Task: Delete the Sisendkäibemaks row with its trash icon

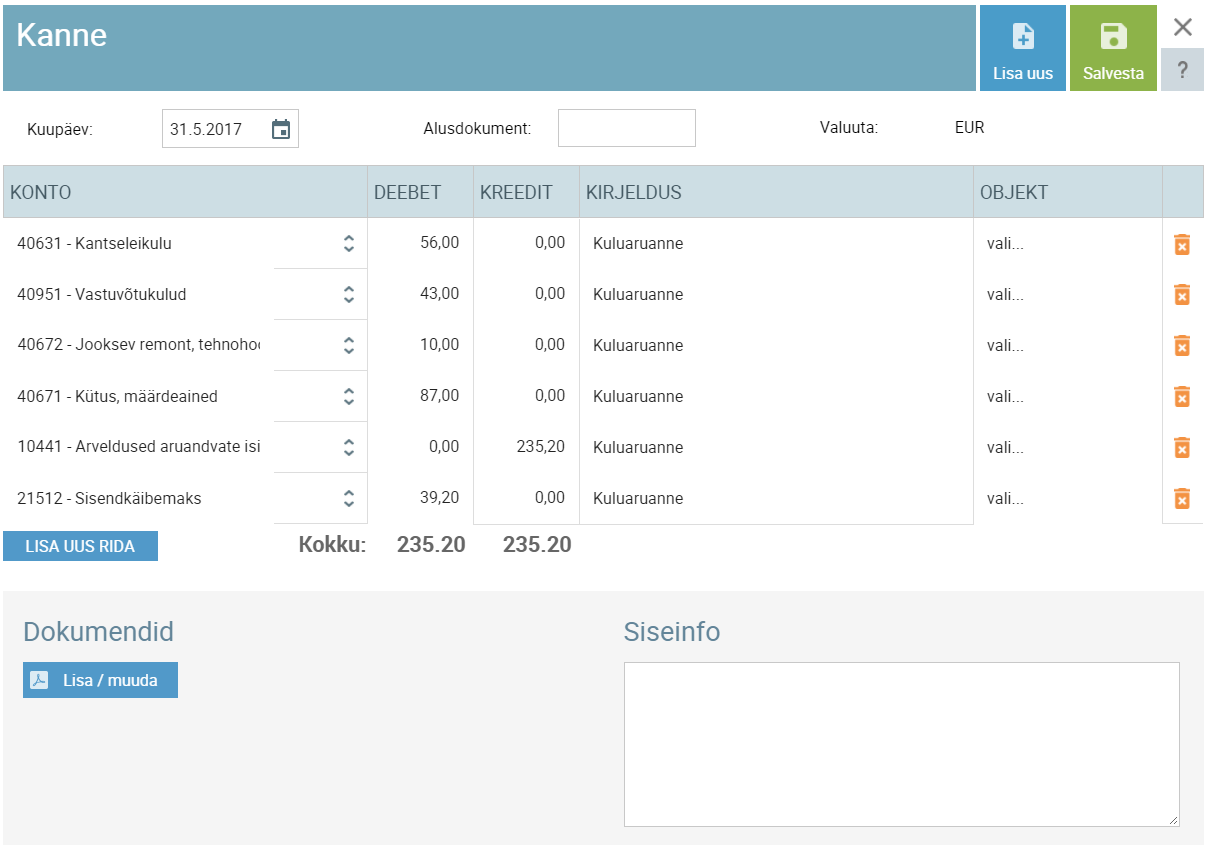Action: pos(1182,498)
